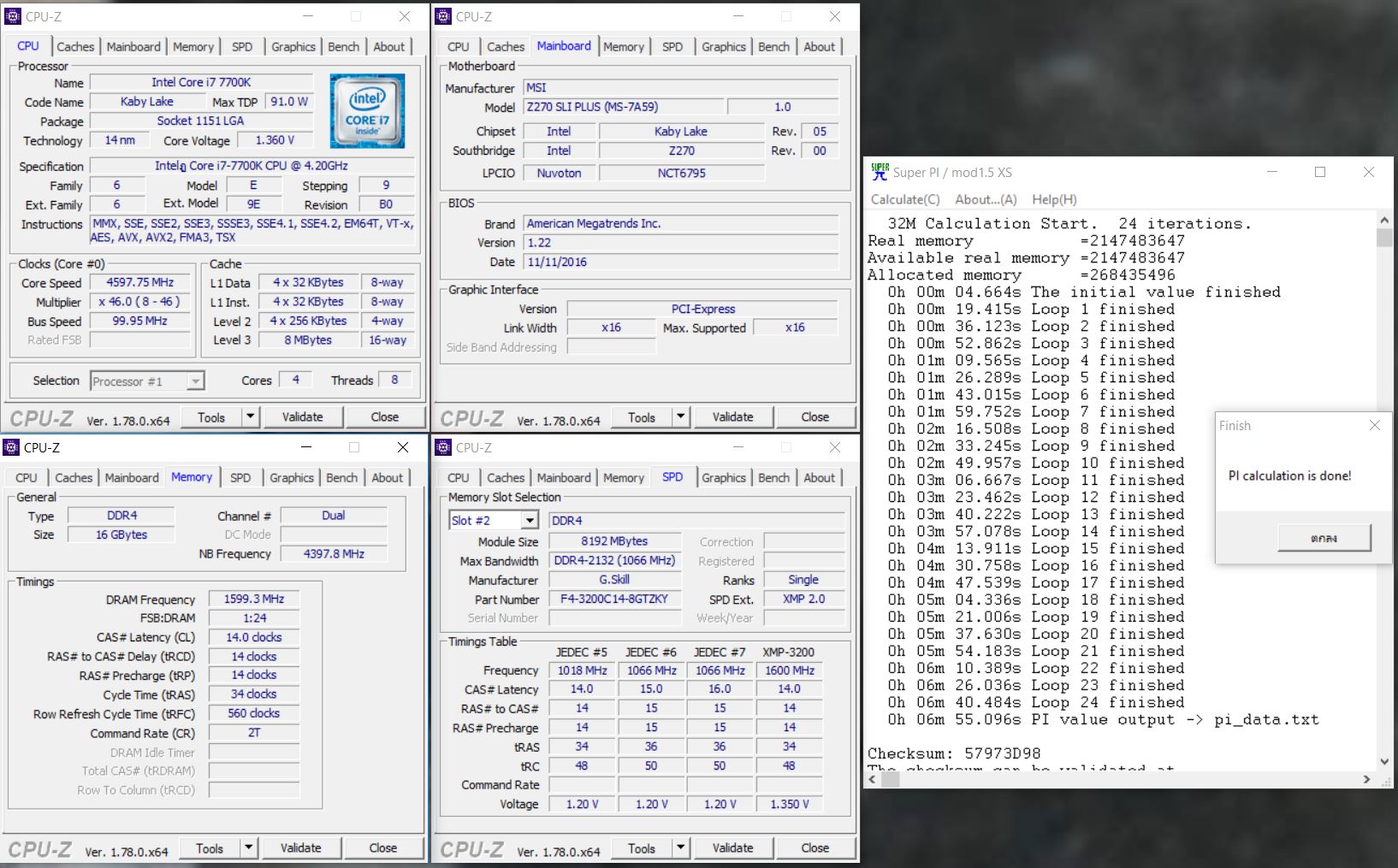
Task: Open the Calculate(C) menu in Super PI
Action: (904, 199)
